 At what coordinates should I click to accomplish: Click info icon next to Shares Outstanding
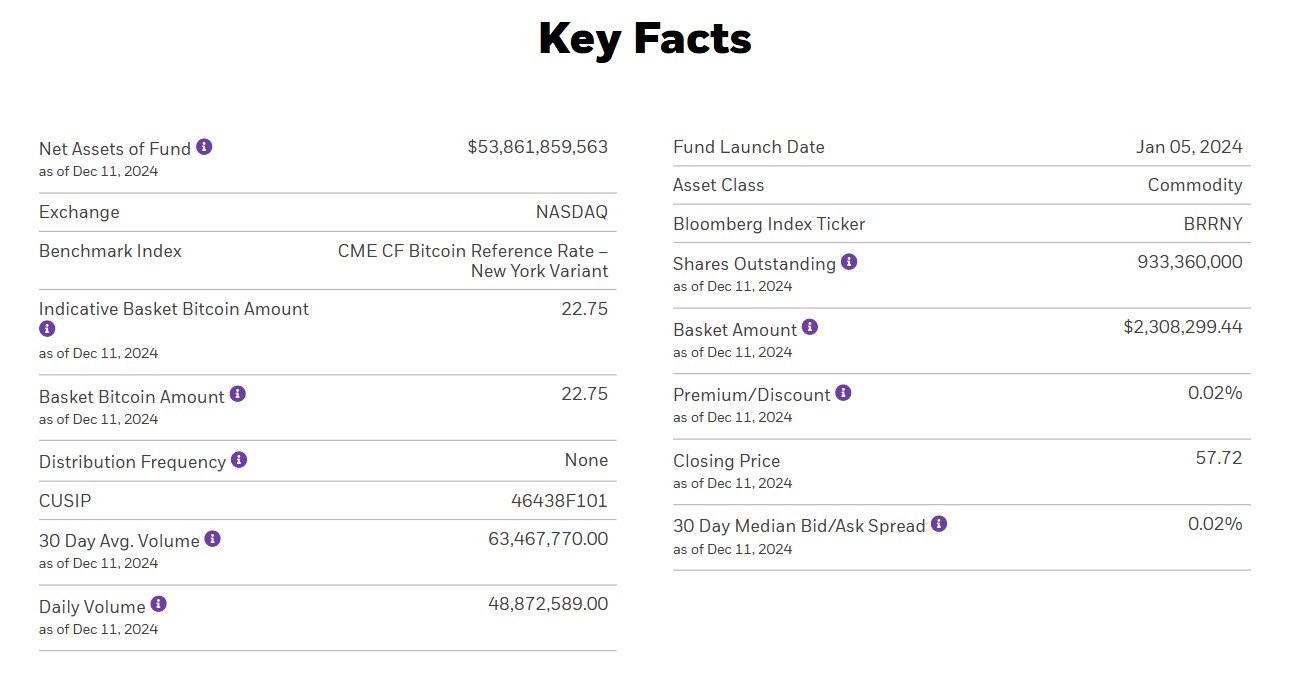[849, 262]
